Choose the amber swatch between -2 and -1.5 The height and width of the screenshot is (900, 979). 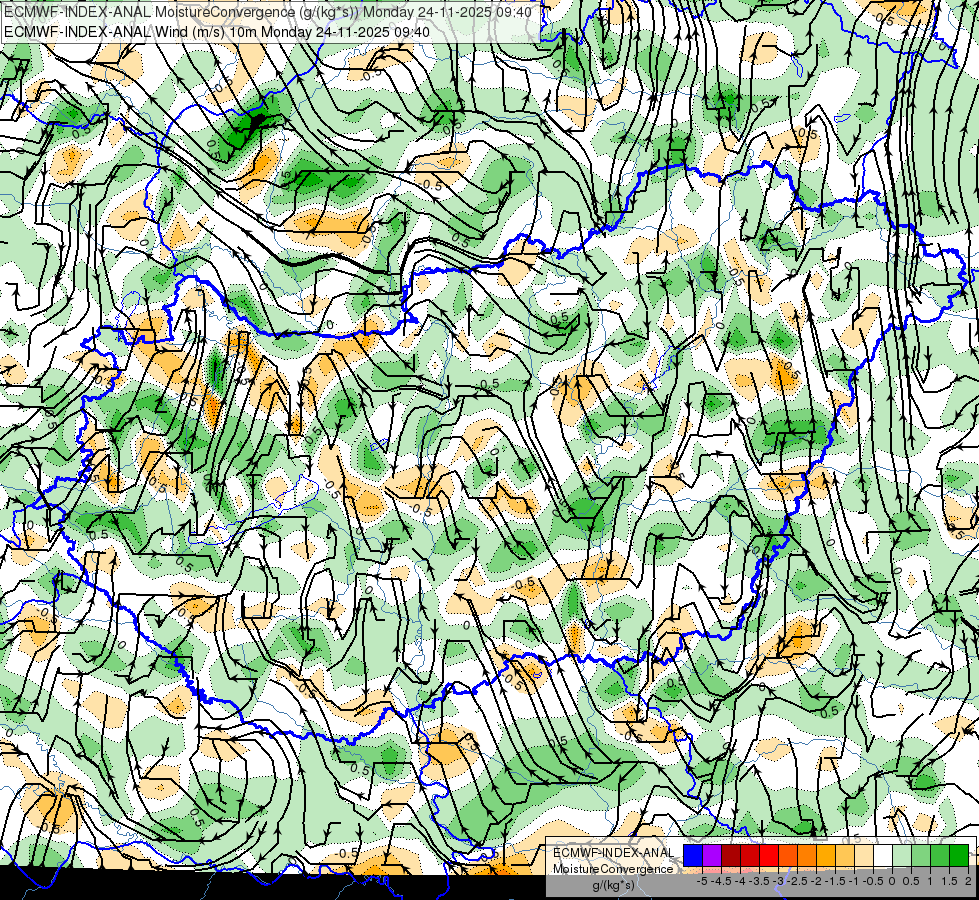click(x=826, y=855)
